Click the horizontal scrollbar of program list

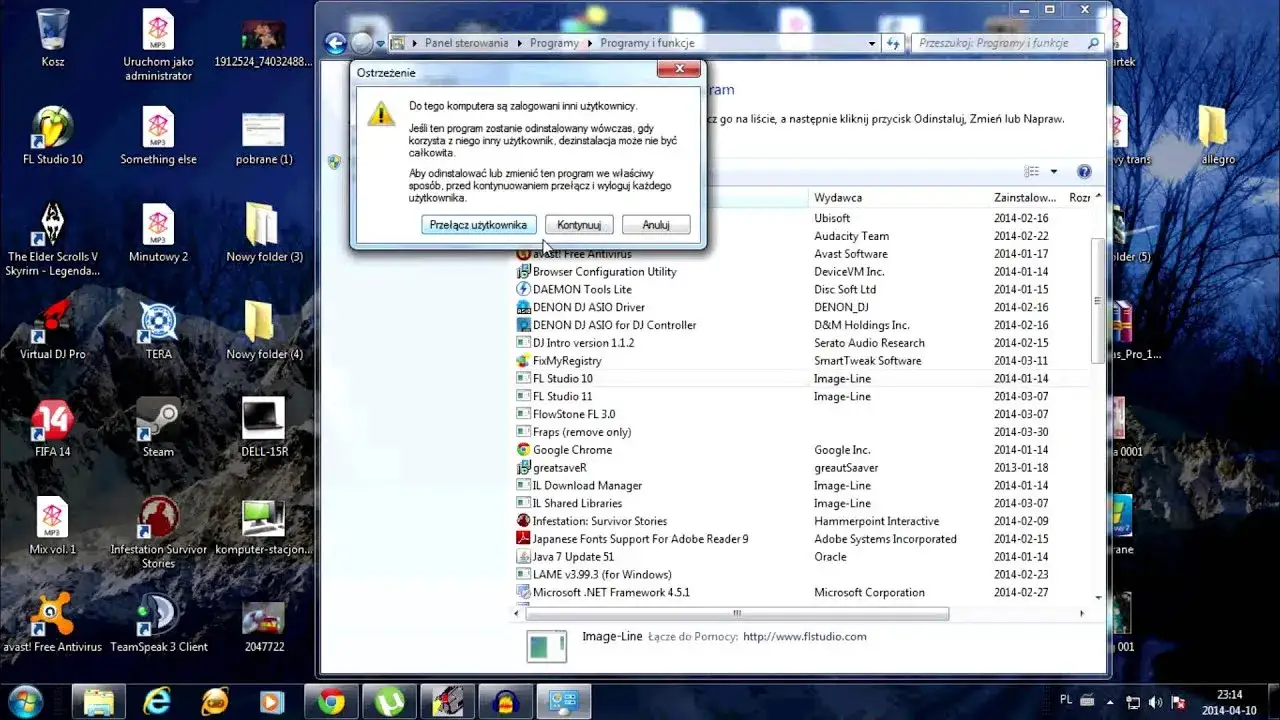point(737,613)
